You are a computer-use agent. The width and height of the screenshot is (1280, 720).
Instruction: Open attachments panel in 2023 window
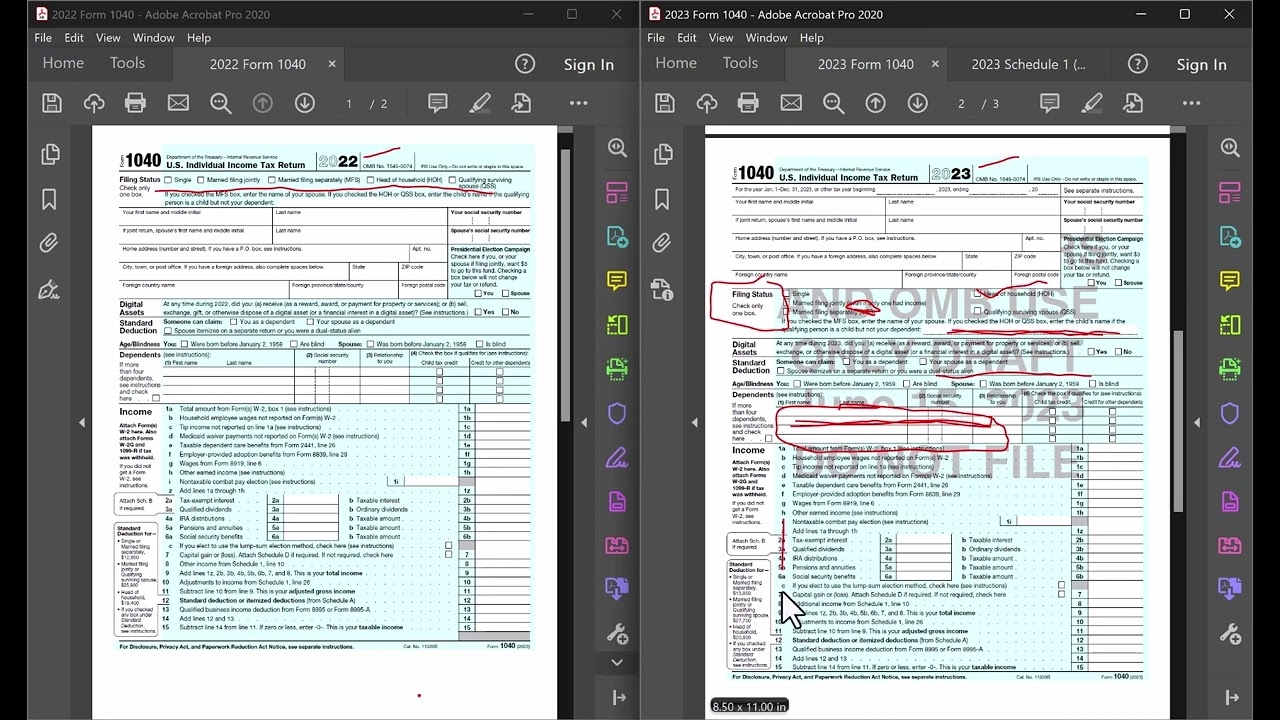pos(661,243)
